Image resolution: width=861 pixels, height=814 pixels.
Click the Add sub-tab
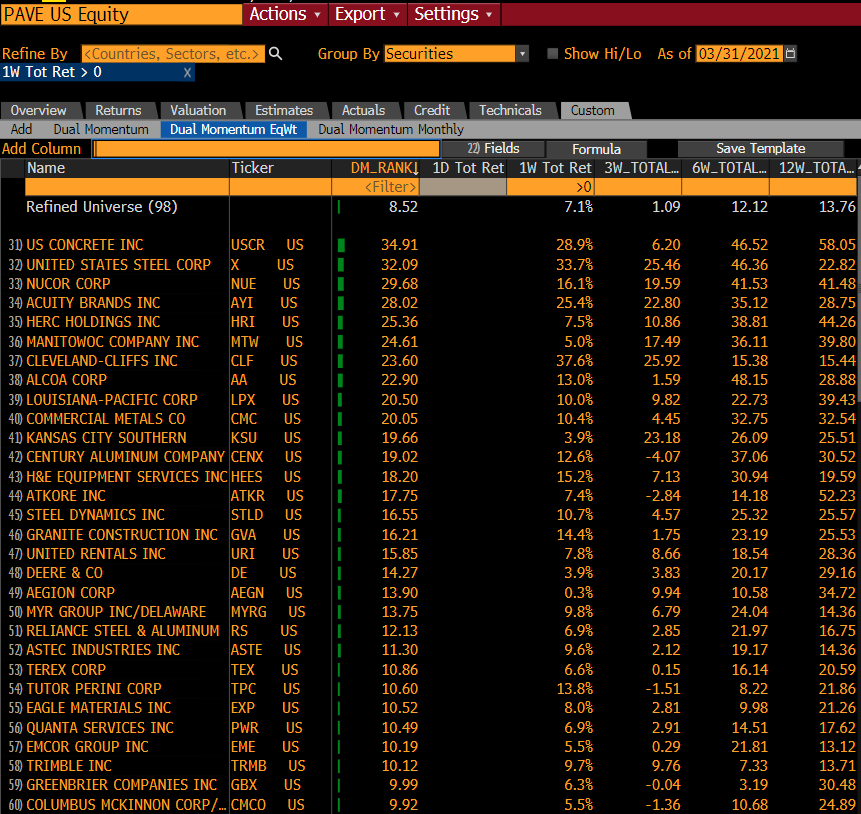[21, 130]
